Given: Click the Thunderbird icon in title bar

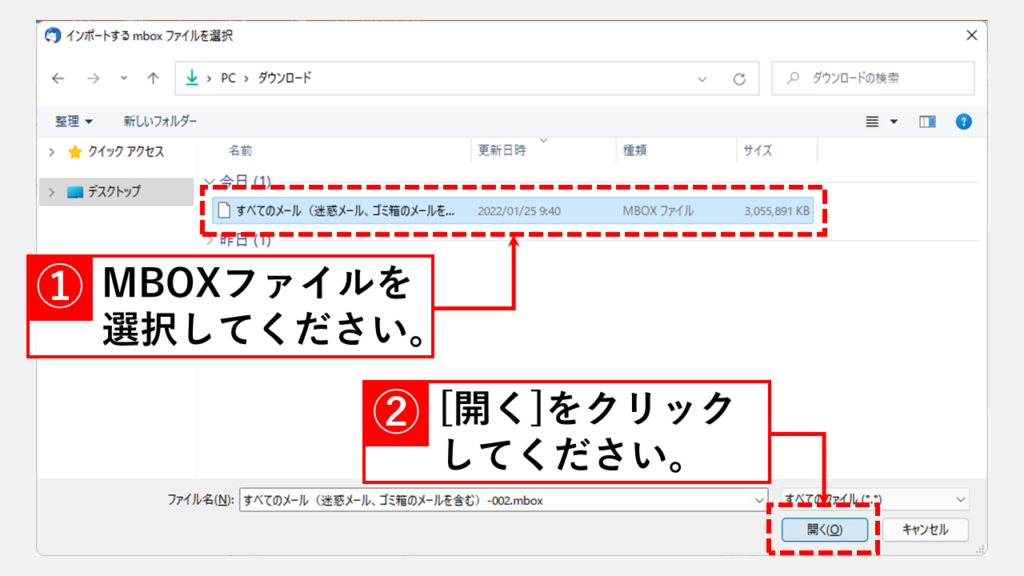Looking at the screenshot, I should pyautogui.click(x=53, y=35).
